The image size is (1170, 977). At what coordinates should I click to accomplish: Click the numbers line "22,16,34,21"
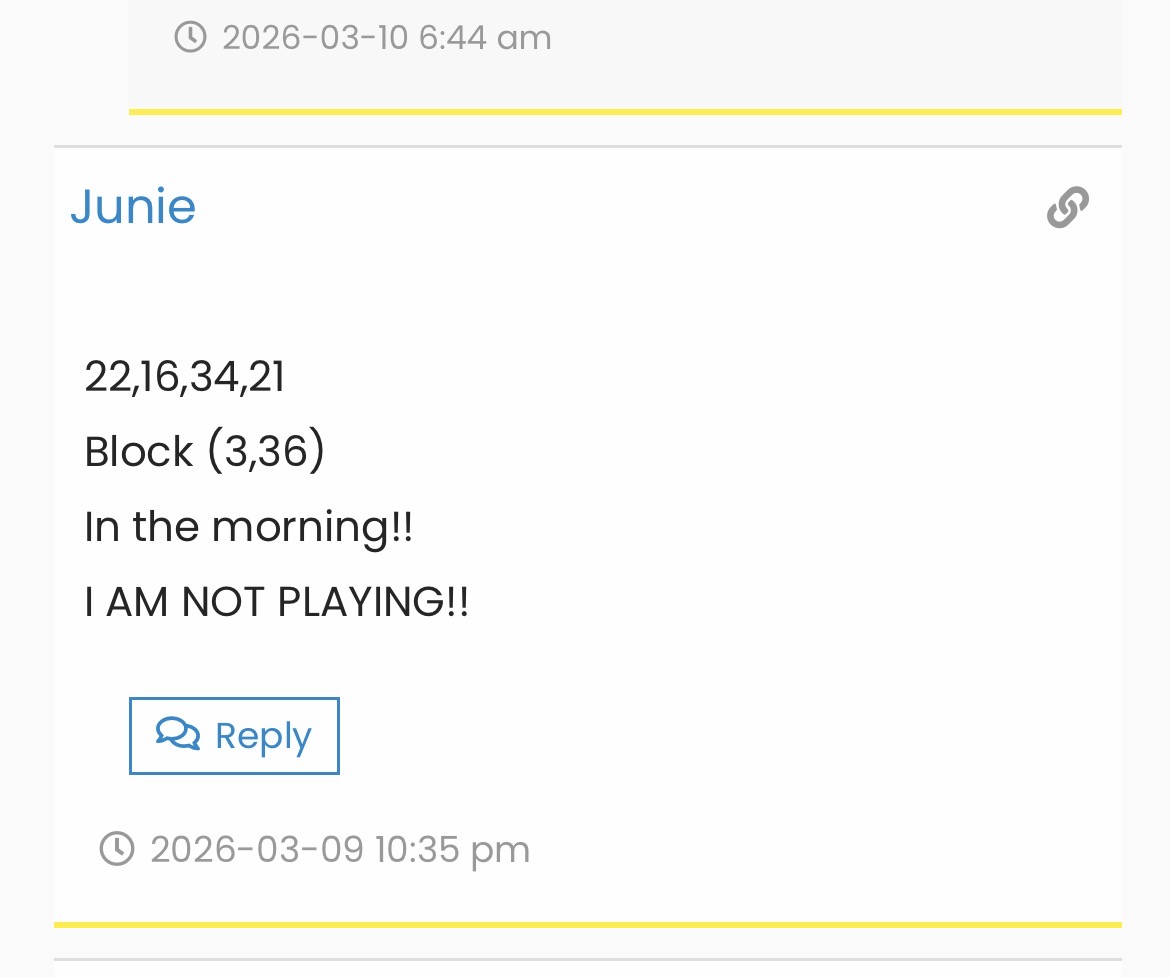point(184,377)
